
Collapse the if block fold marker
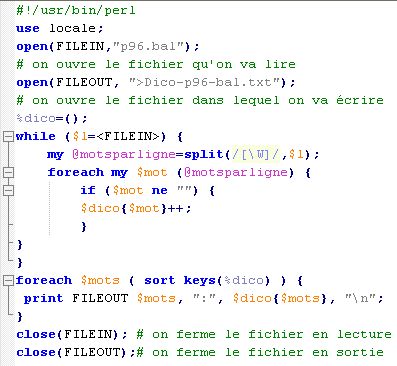[x=8, y=191]
